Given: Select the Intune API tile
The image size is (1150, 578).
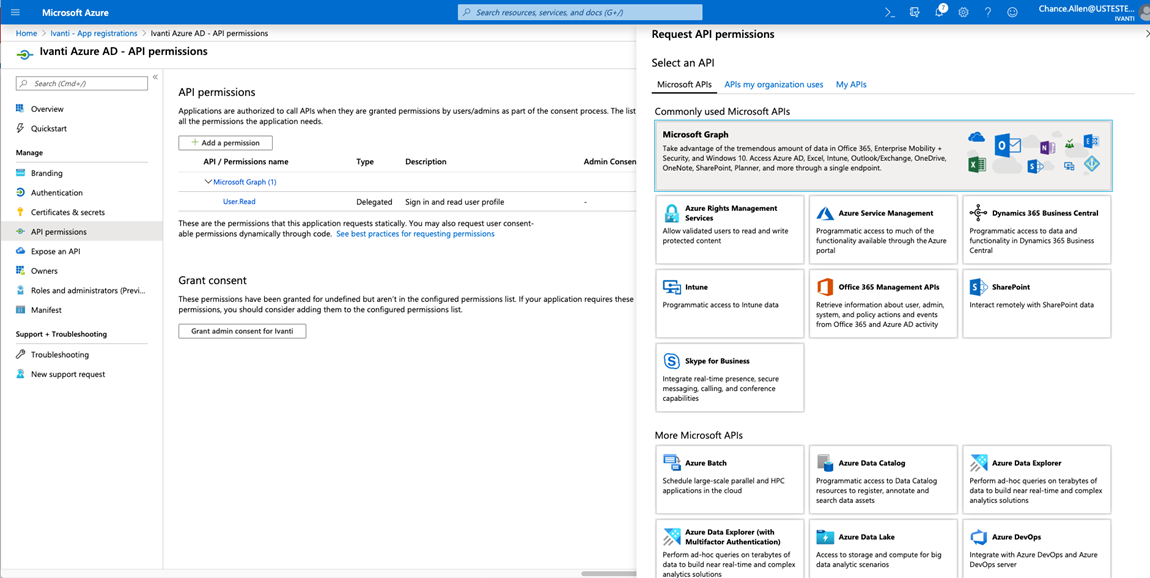Looking at the screenshot, I should pos(729,303).
